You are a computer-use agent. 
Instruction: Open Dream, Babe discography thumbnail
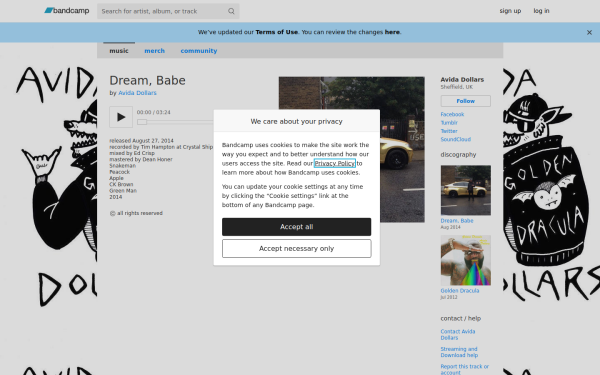pyautogui.click(x=466, y=190)
